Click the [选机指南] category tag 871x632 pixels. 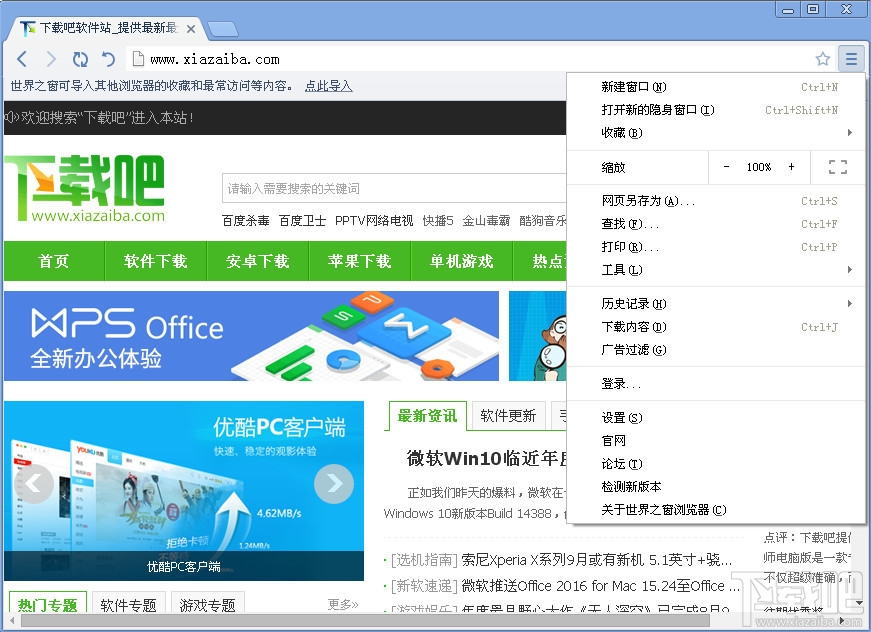point(424,560)
